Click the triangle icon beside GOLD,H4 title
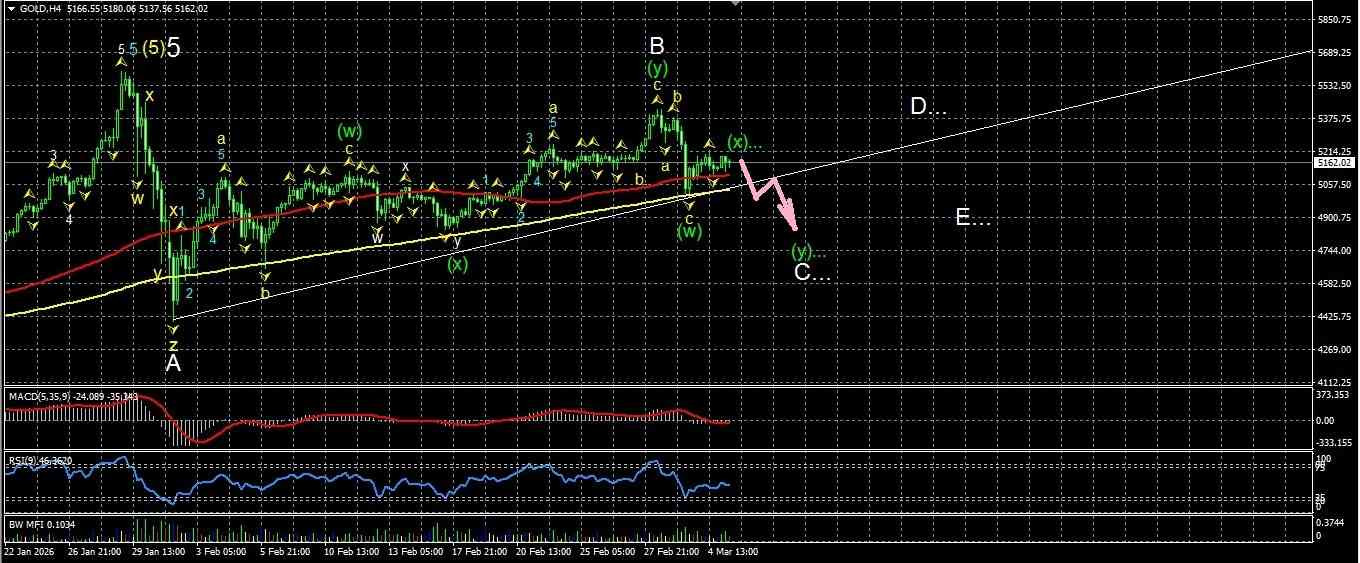Viewport: 1360px width, 563px height. coord(10,8)
